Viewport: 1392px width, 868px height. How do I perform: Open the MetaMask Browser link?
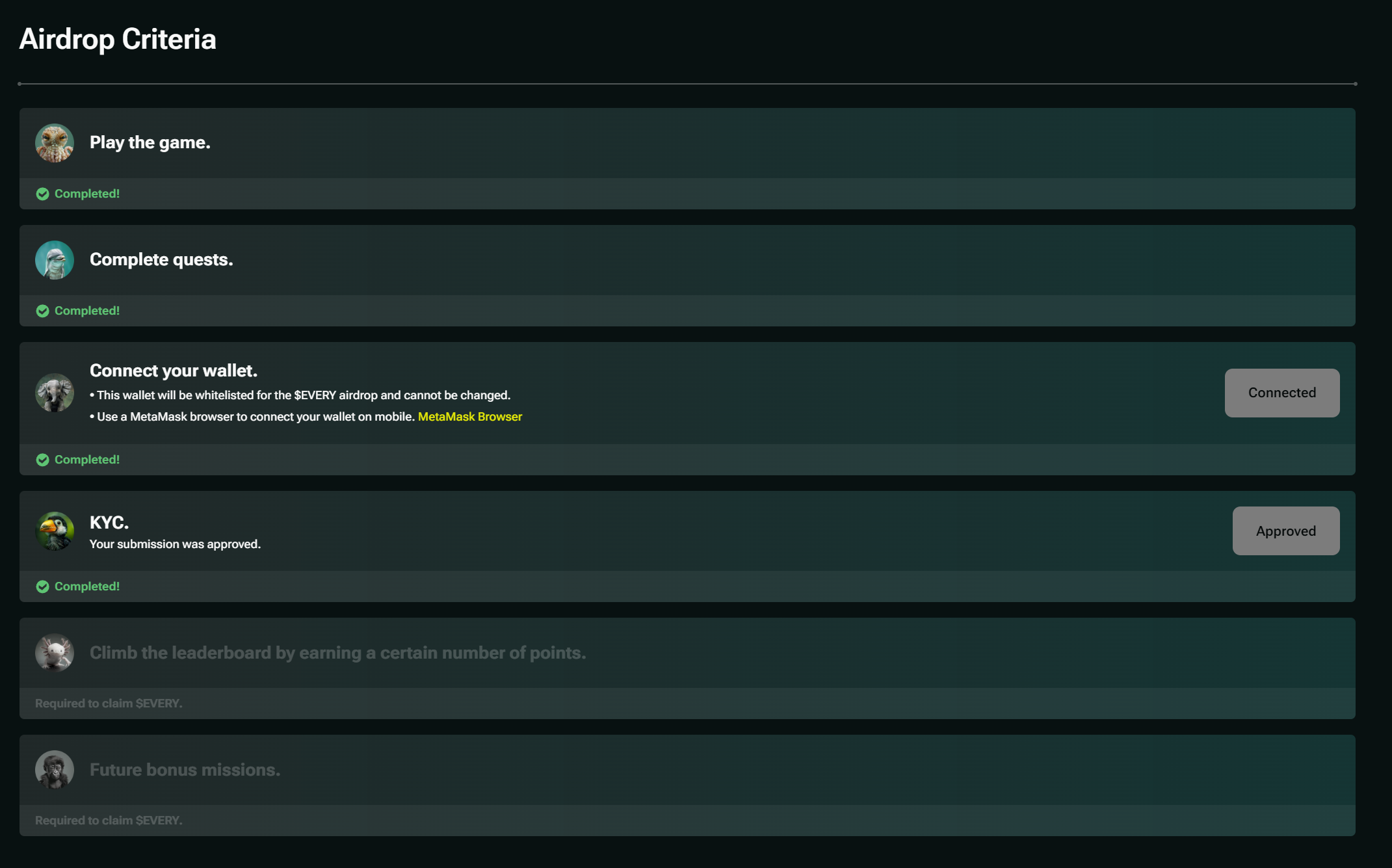(469, 417)
